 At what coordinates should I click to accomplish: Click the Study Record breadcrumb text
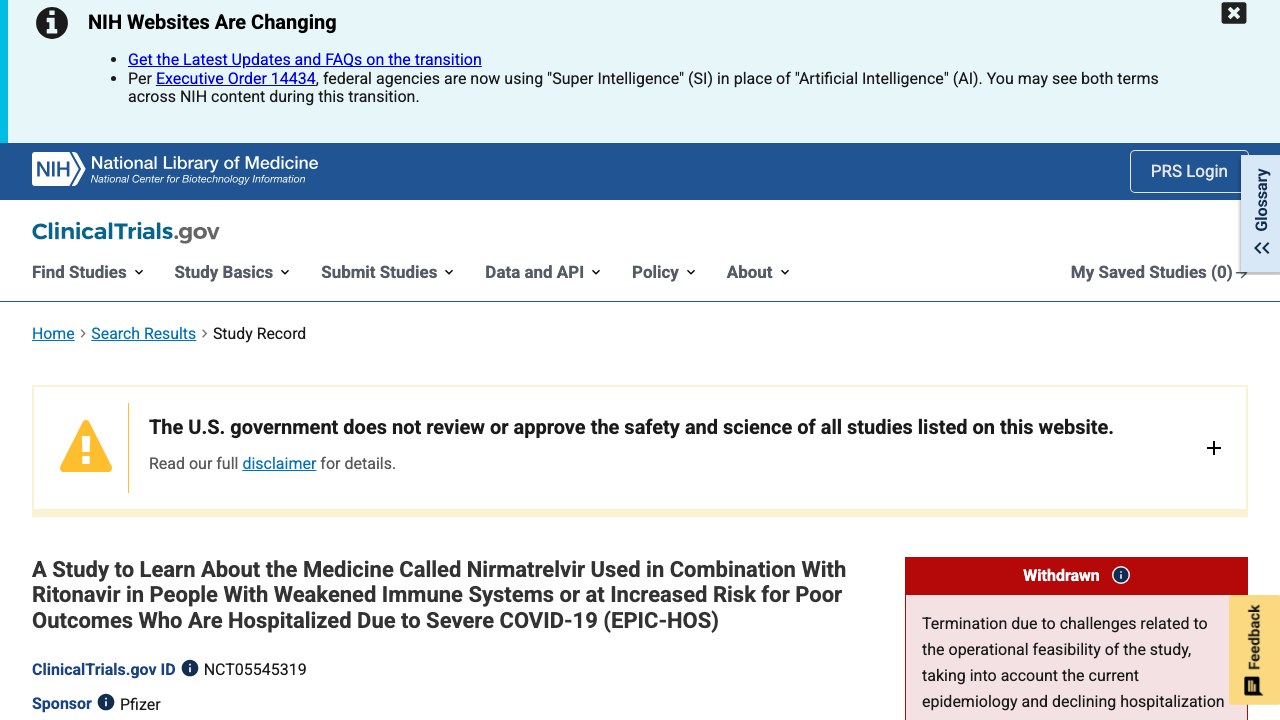(x=259, y=334)
